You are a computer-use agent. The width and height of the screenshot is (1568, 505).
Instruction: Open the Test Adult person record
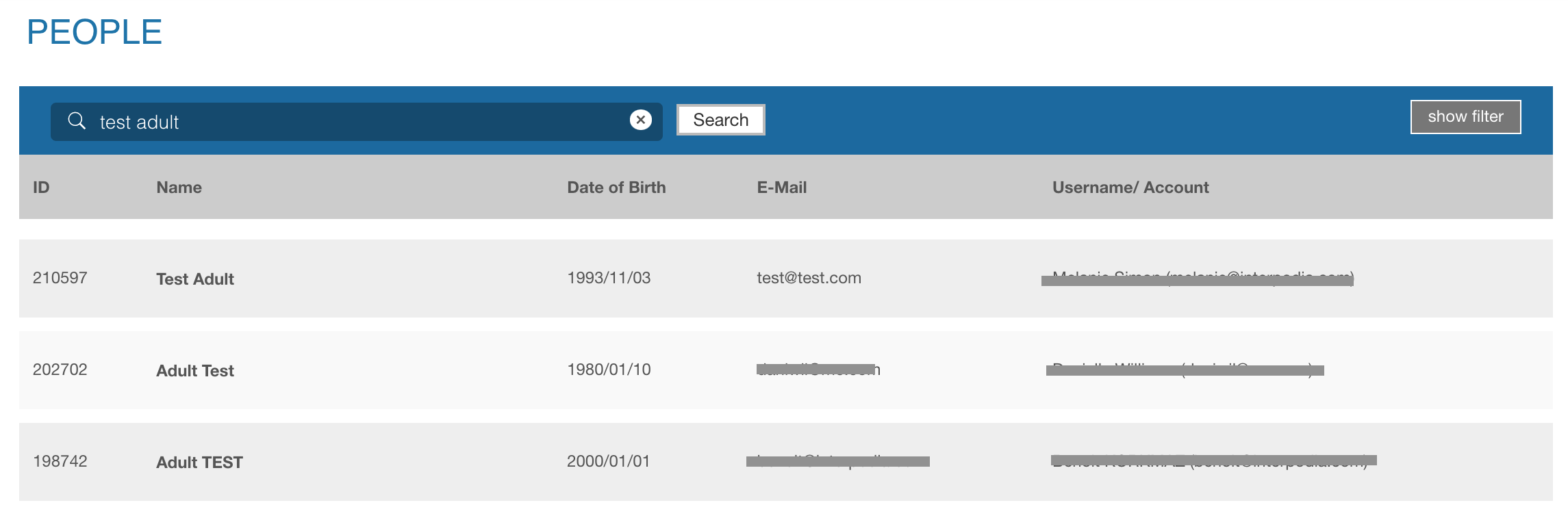(x=195, y=279)
